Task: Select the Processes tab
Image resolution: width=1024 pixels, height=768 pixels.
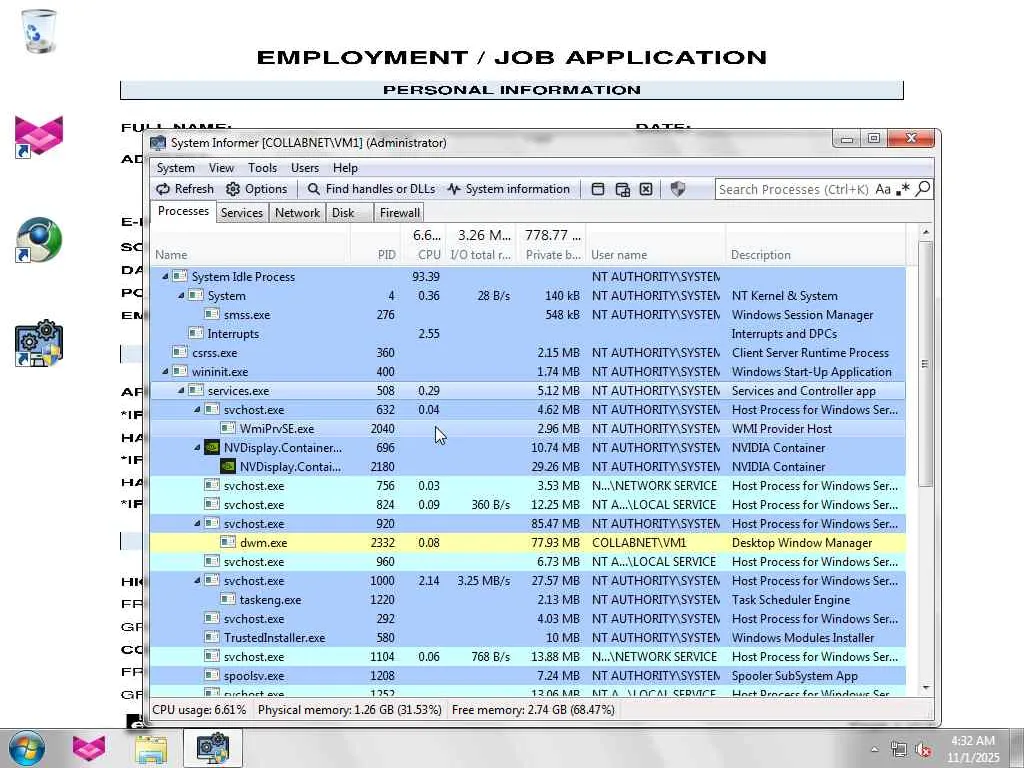Action: point(184,211)
